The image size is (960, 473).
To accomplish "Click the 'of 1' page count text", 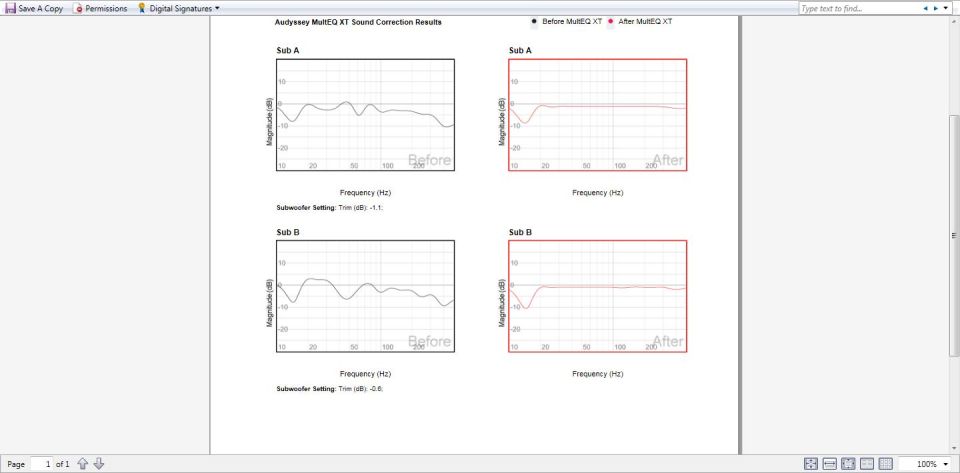I will pyautogui.click(x=62, y=464).
